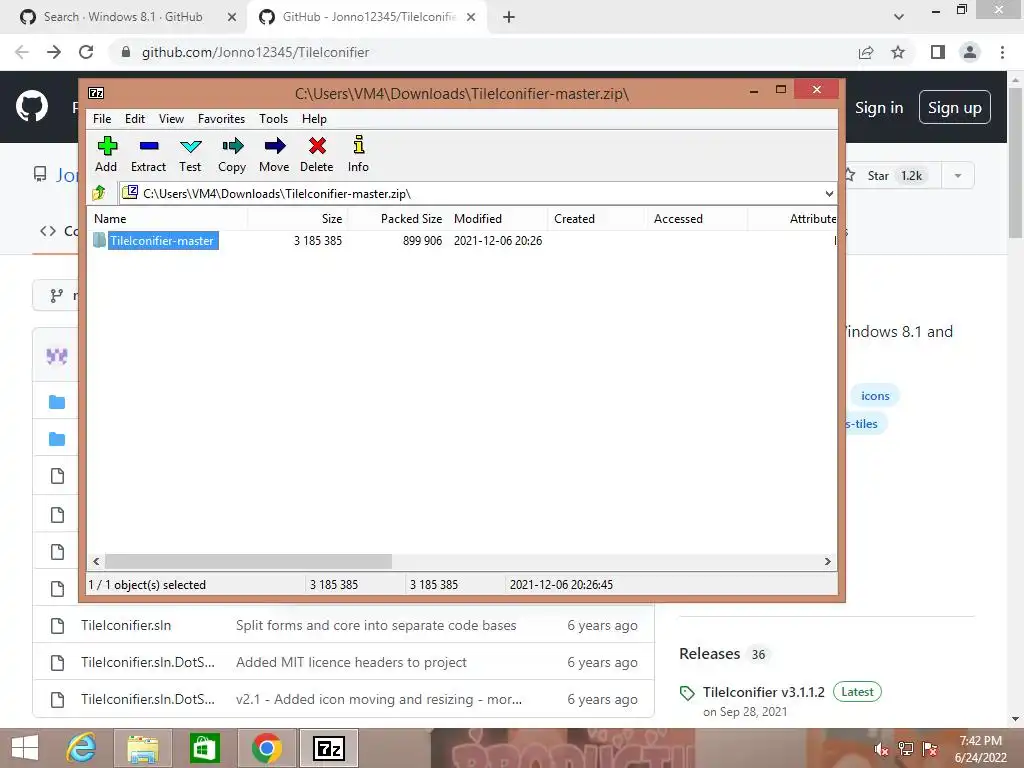The image size is (1024, 768).
Task: Share this page icon in Chrome
Action: pyautogui.click(x=866, y=52)
